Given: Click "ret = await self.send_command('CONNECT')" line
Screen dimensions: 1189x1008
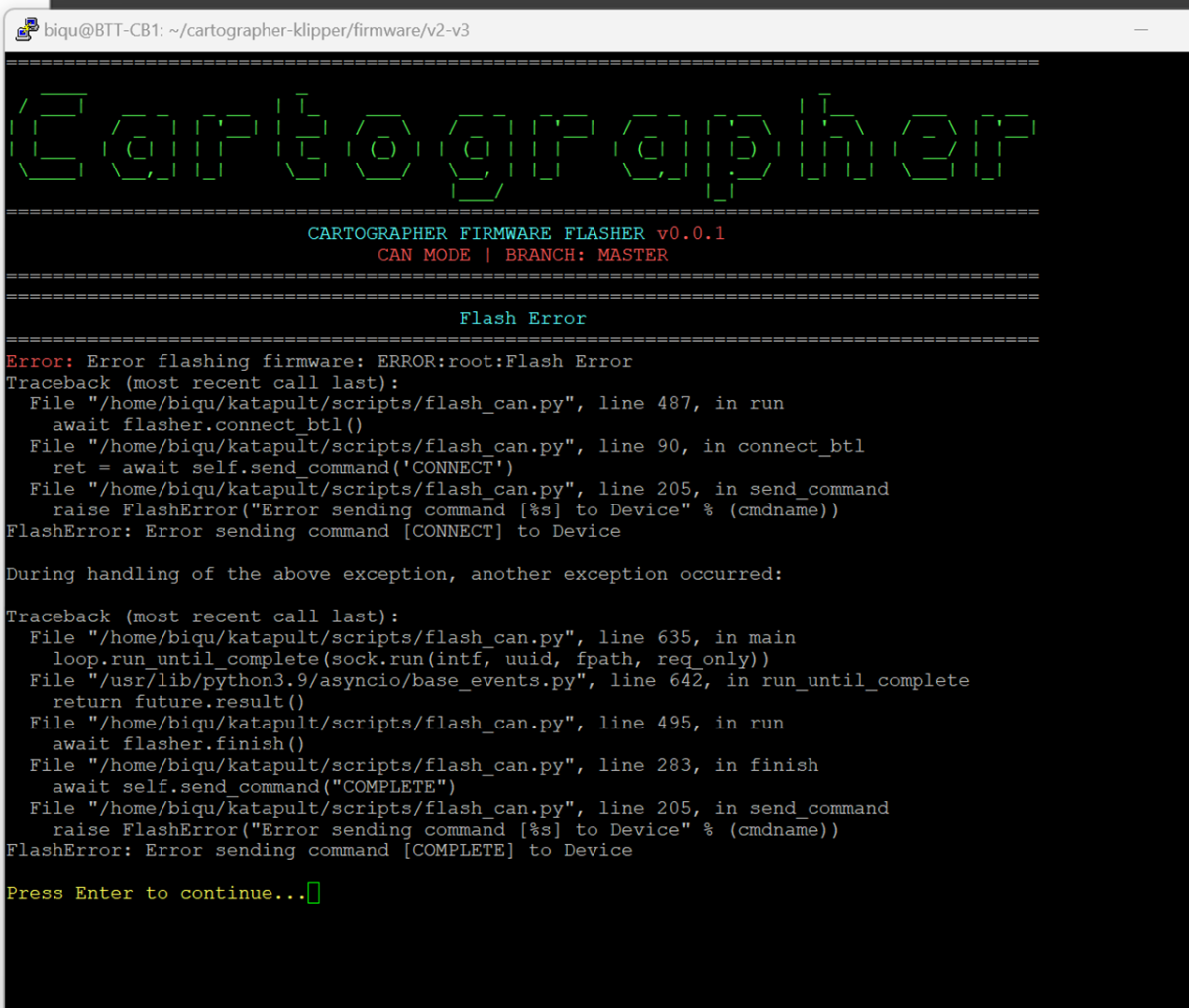Looking at the screenshot, I should point(283,468).
